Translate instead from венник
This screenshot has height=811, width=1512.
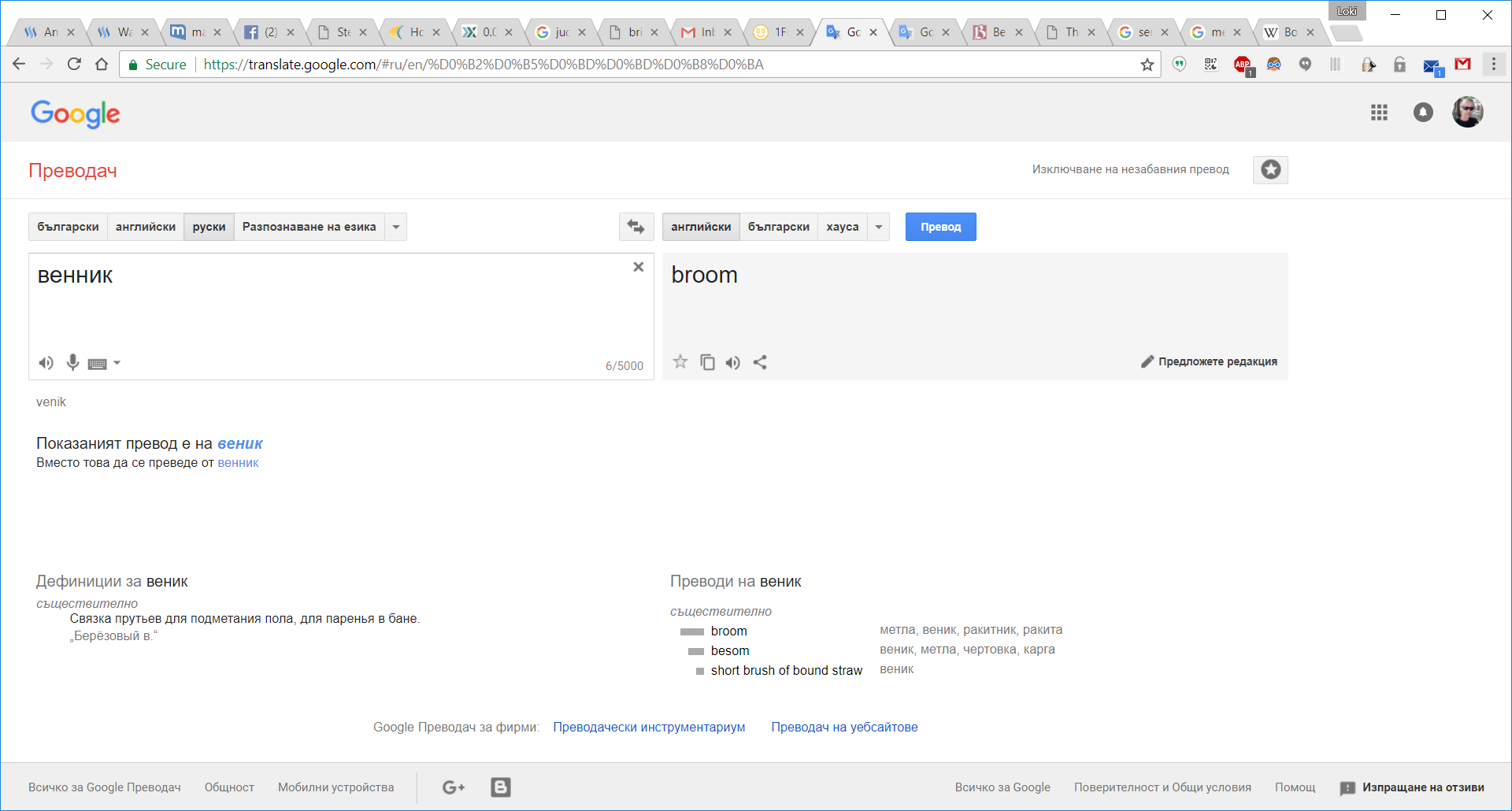pyautogui.click(x=238, y=463)
